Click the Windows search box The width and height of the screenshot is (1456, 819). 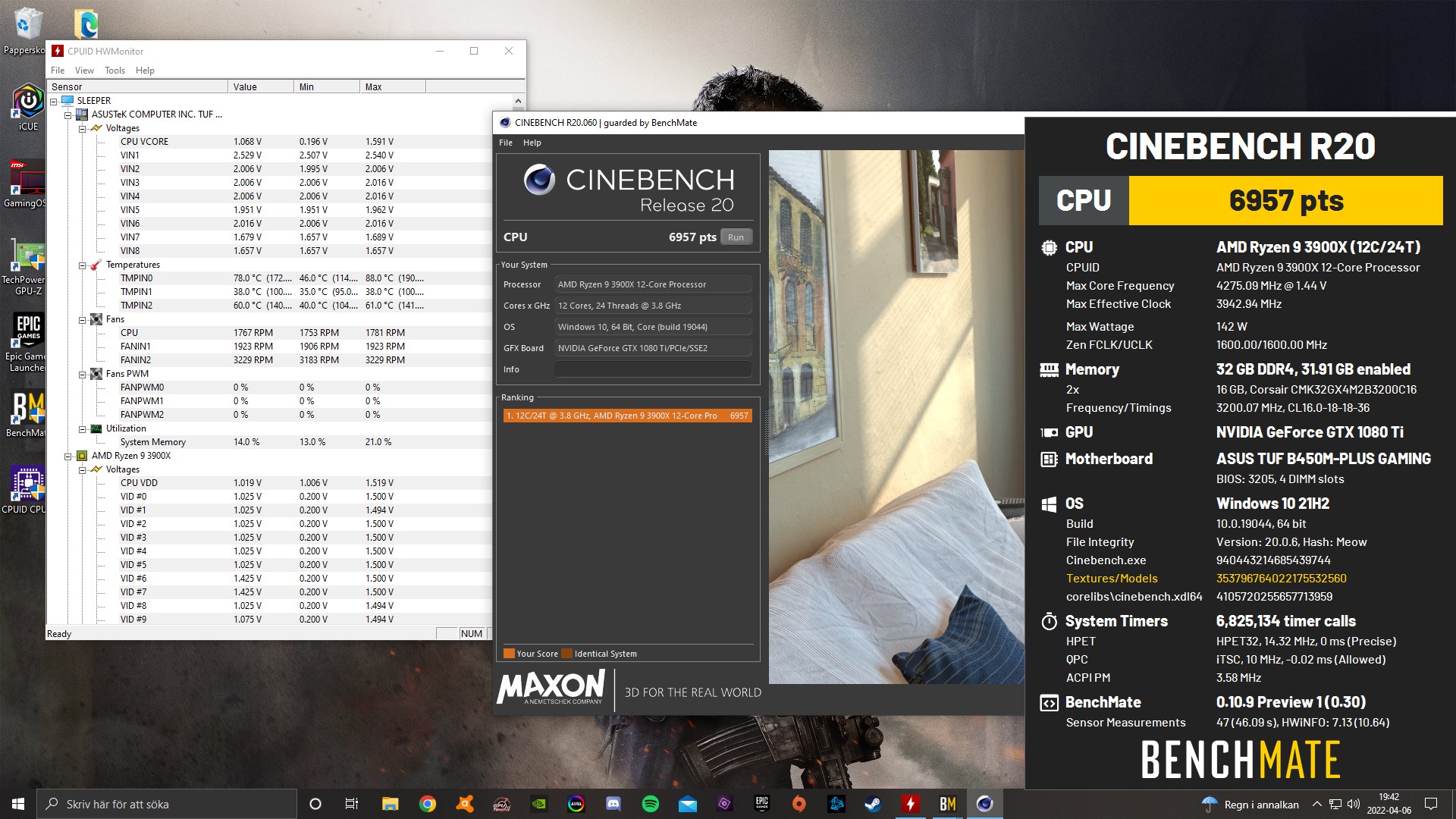click(167, 804)
